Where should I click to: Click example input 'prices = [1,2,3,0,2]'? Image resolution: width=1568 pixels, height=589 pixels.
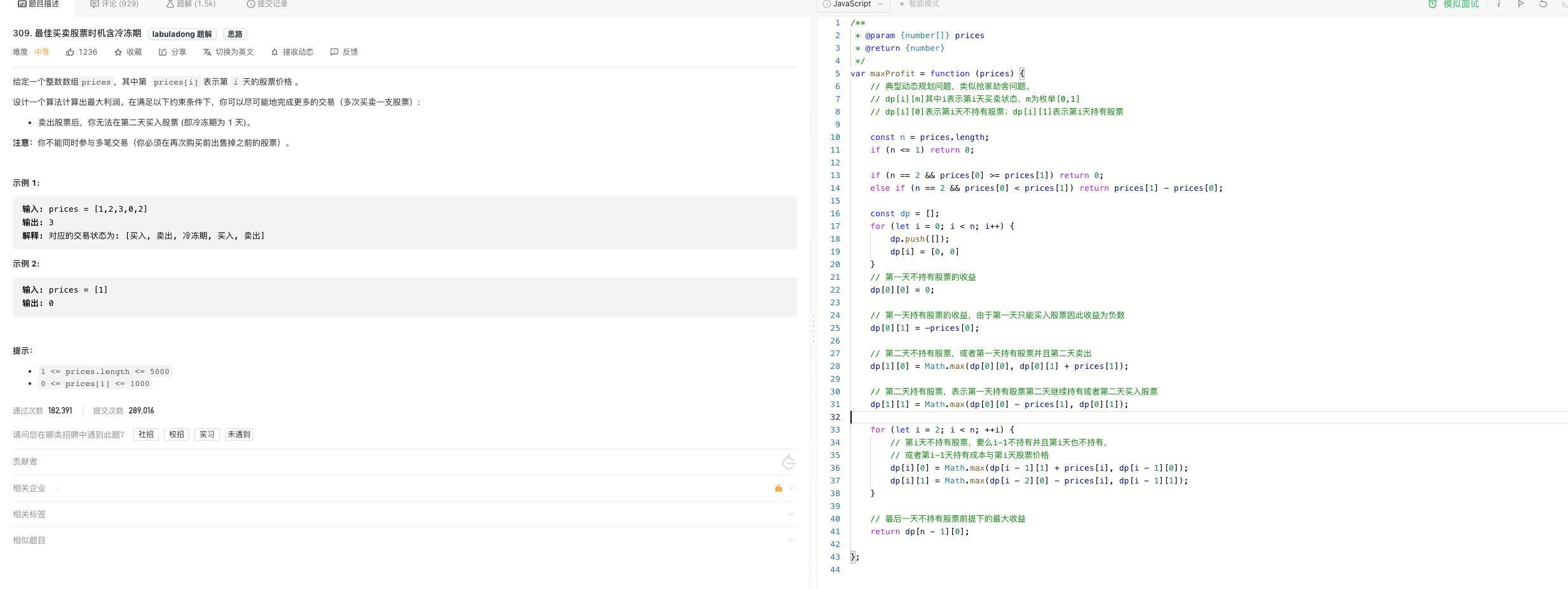click(98, 209)
